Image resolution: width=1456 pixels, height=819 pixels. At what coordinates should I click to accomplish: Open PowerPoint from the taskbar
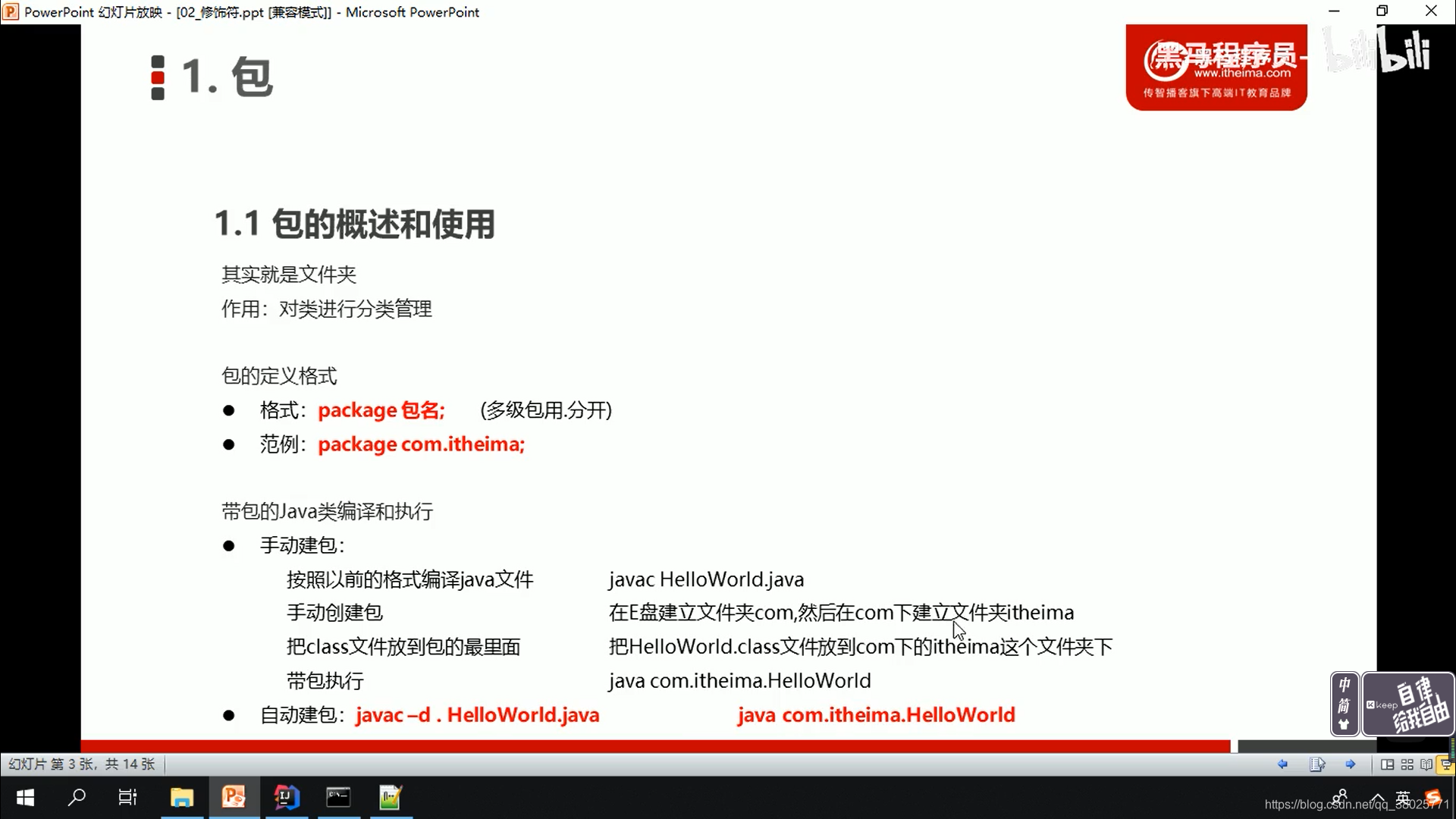(x=234, y=798)
